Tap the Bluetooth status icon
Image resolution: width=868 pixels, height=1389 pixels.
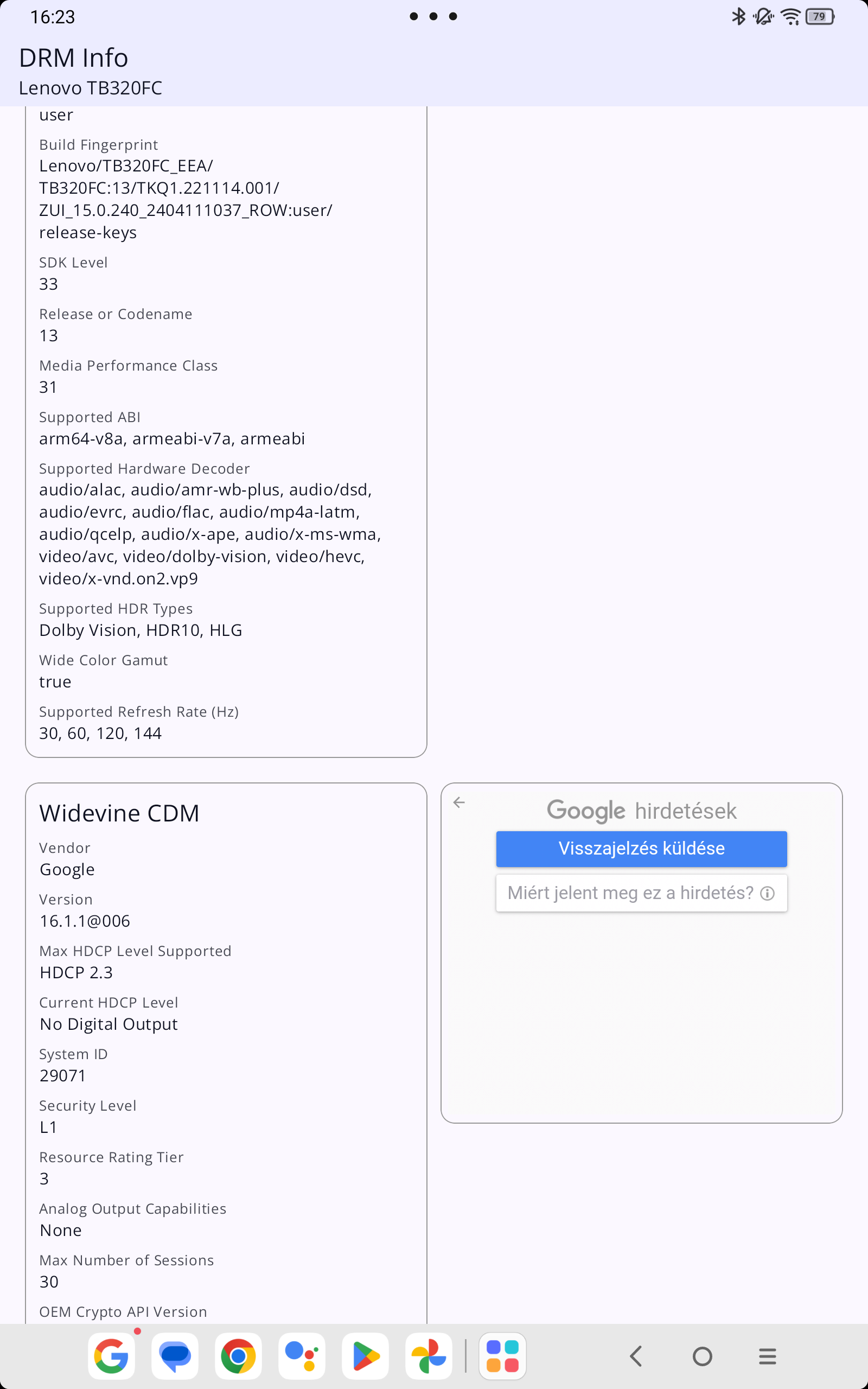coord(738,17)
